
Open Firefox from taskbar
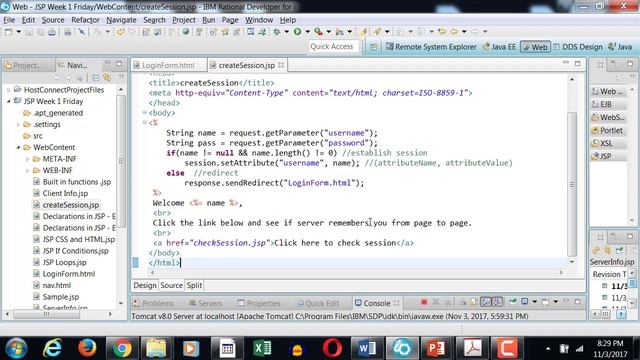pos(87,348)
